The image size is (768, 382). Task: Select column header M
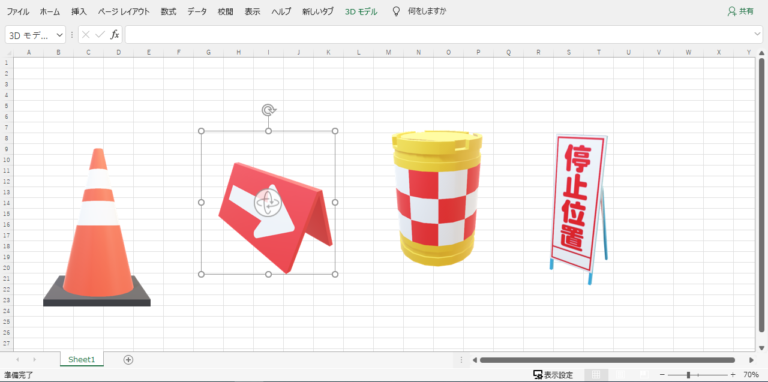point(388,52)
